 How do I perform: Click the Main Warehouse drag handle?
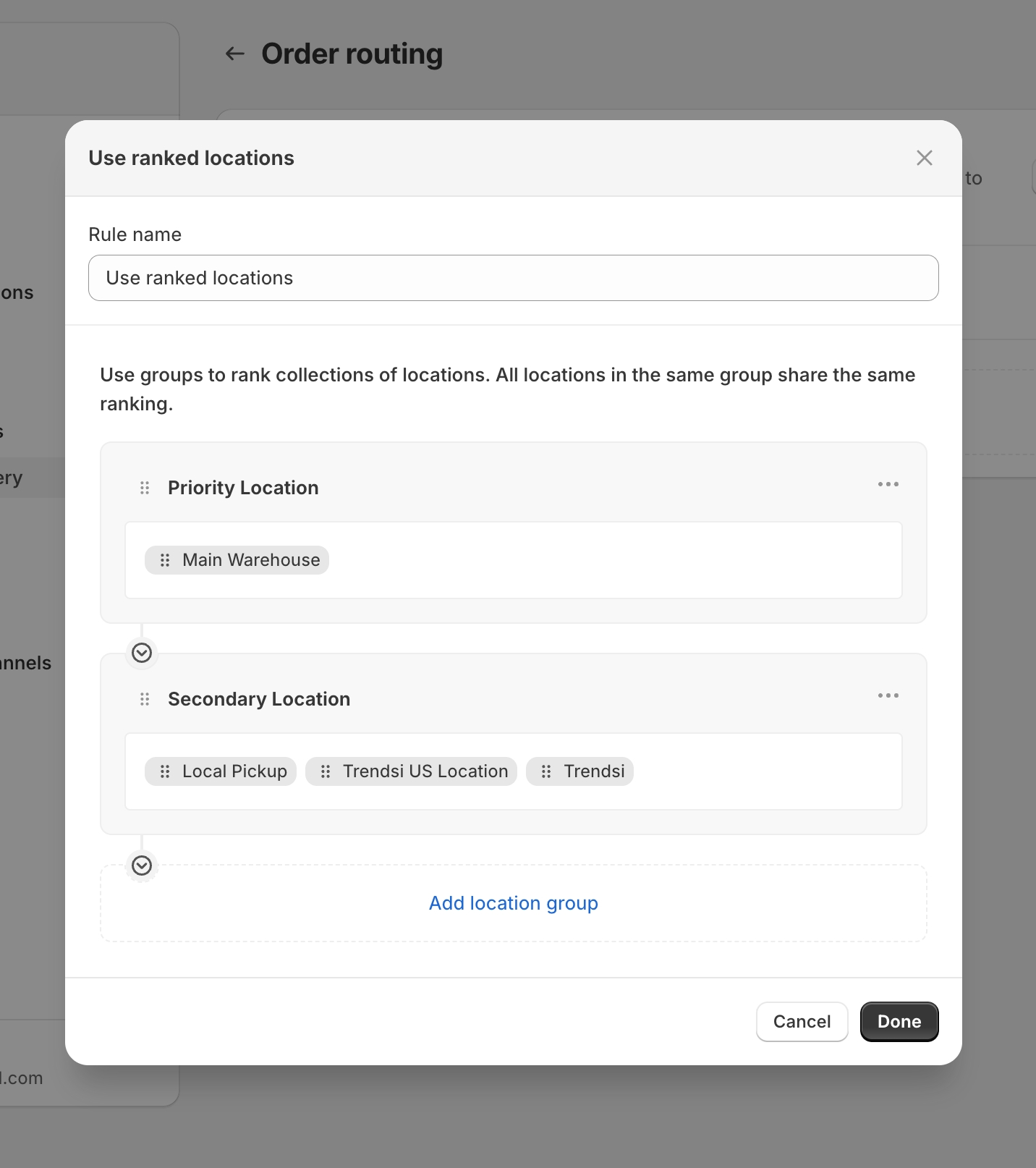pos(165,560)
